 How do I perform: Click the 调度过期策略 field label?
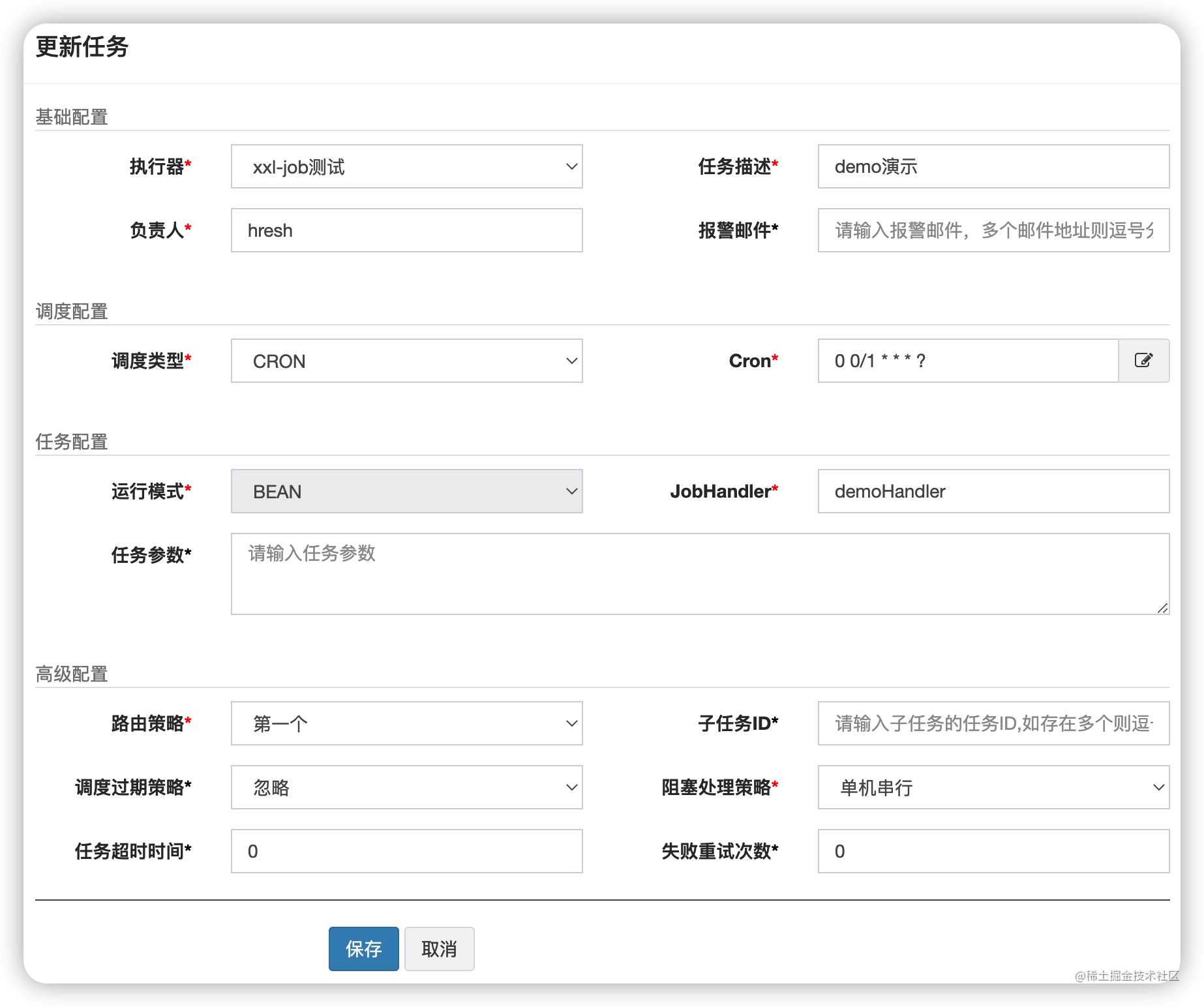click(133, 787)
